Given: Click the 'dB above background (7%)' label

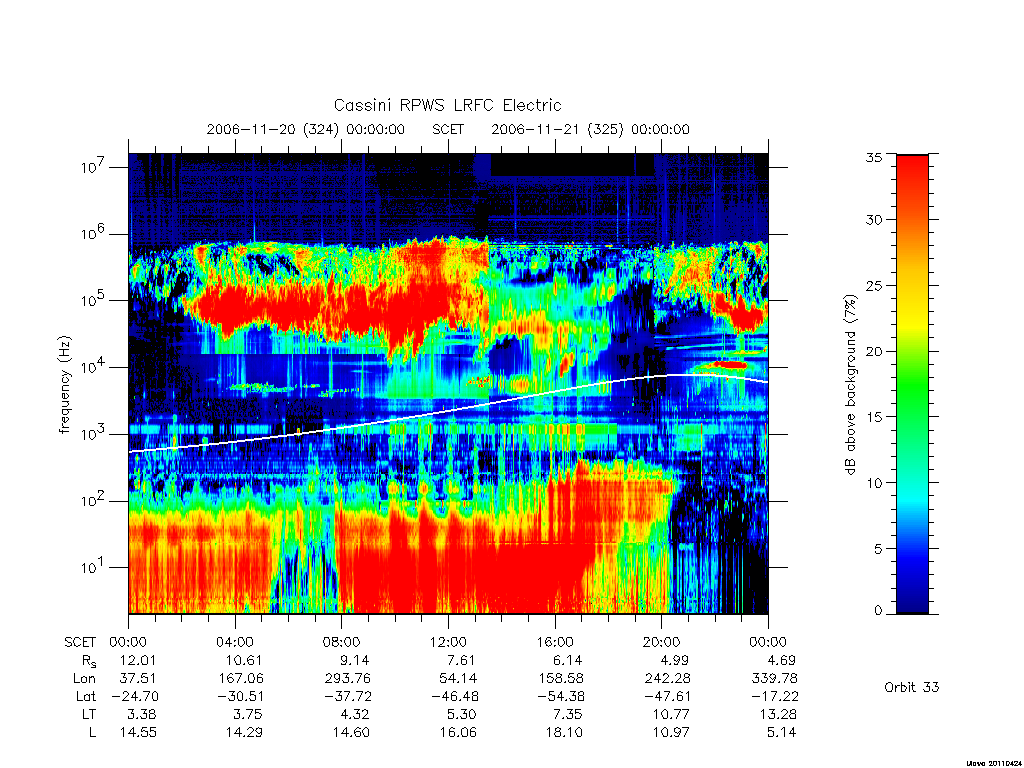Looking at the screenshot, I should tap(850, 385).
